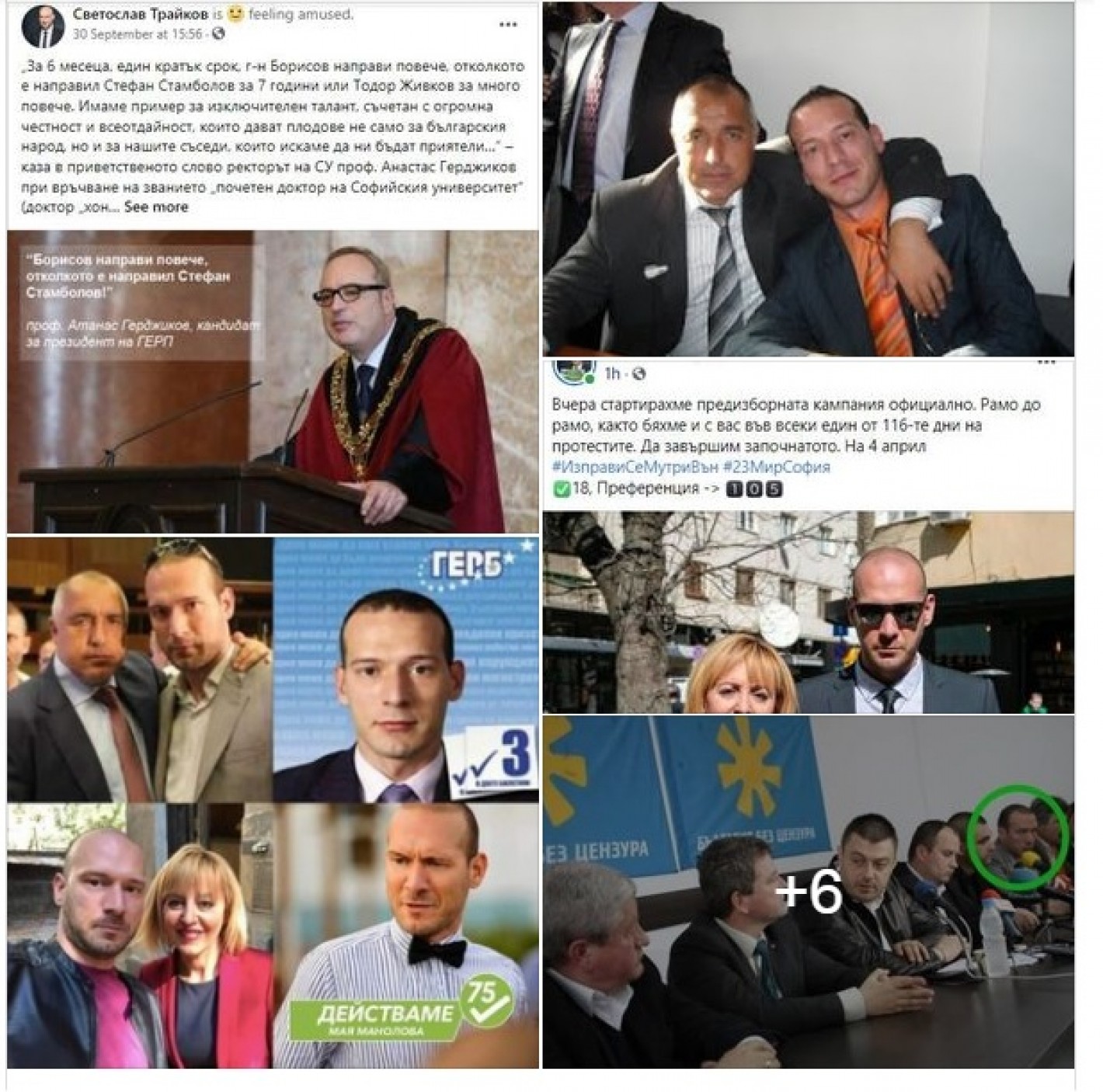The height and width of the screenshot is (1092, 1103).
Task: Open the Действаме 75 campaign poster
Action: (x=406, y=936)
